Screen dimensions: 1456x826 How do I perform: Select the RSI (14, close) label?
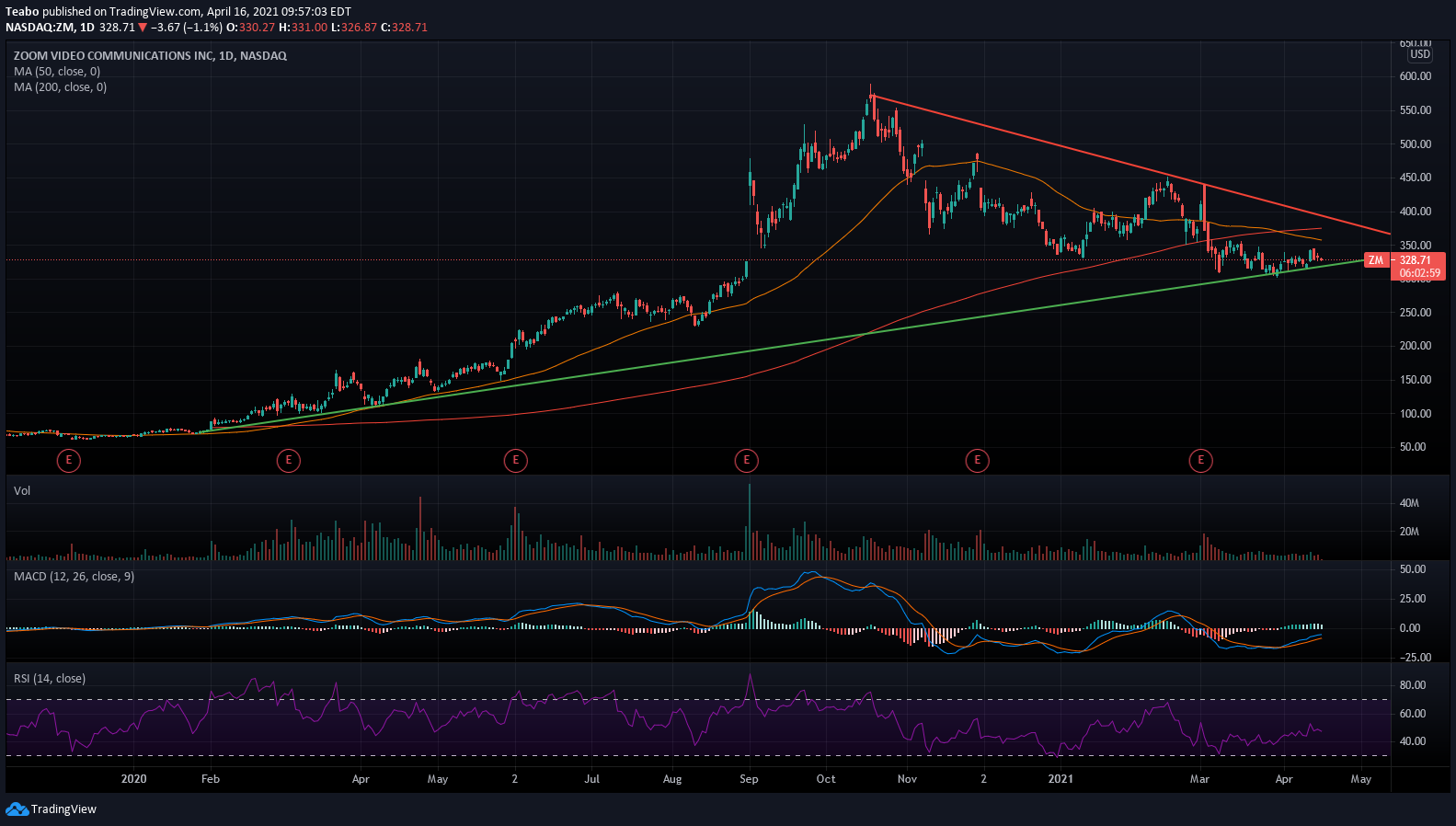[50, 679]
